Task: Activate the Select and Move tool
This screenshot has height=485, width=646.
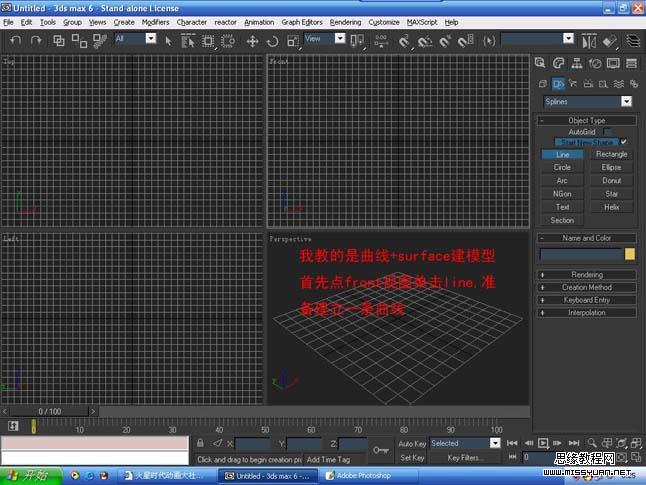Action: point(252,41)
